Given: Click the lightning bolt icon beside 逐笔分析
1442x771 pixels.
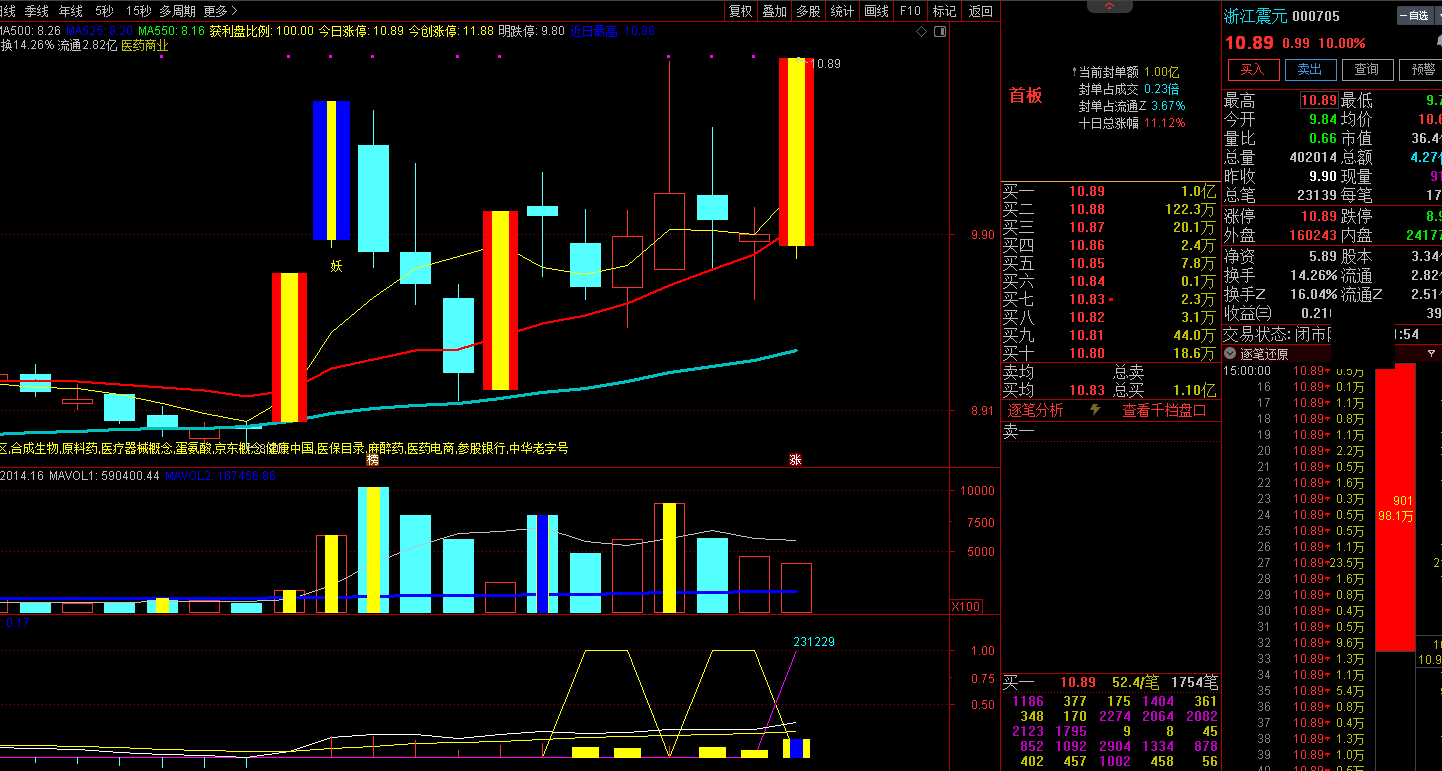Looking at the screenshot, I should [1095, 410].
